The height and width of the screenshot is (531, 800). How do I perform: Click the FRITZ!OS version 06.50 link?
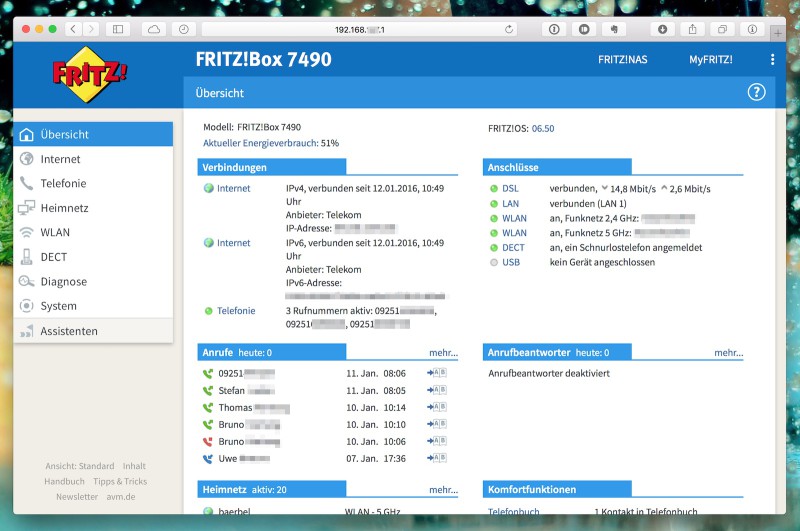point(543,129)
